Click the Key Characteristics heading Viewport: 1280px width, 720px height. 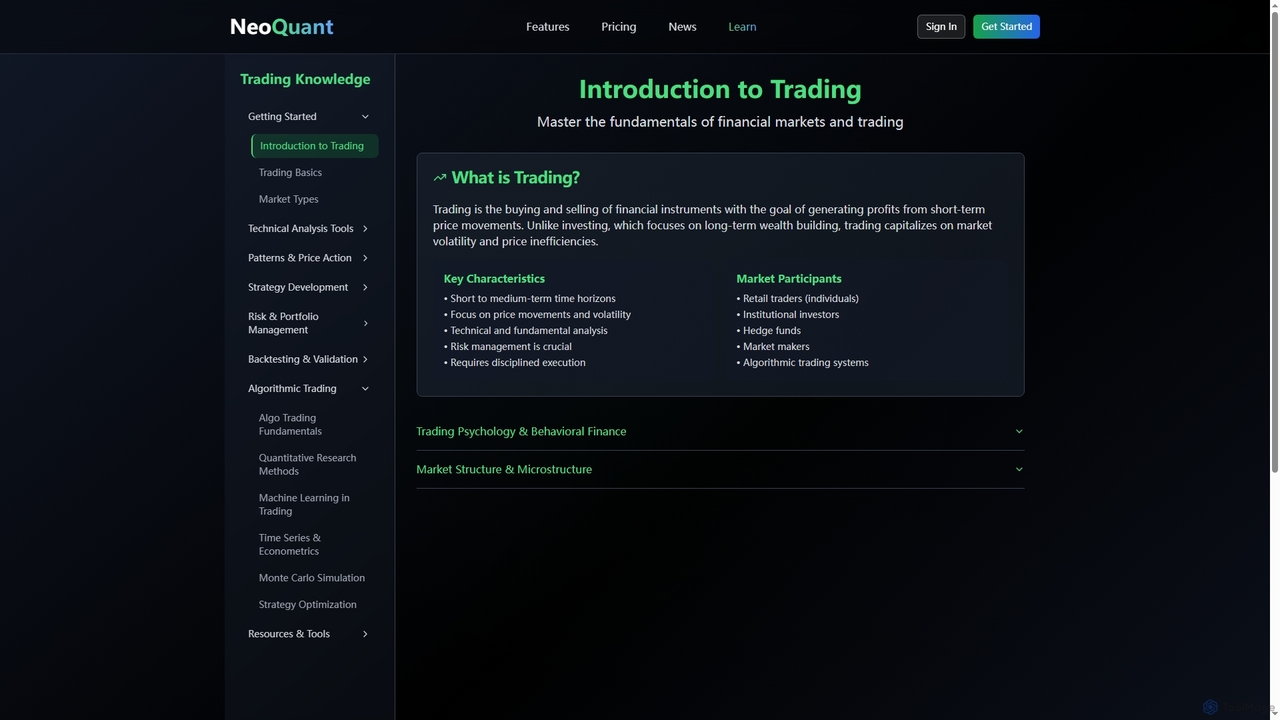pyautogui.click(x=494, y=279)
